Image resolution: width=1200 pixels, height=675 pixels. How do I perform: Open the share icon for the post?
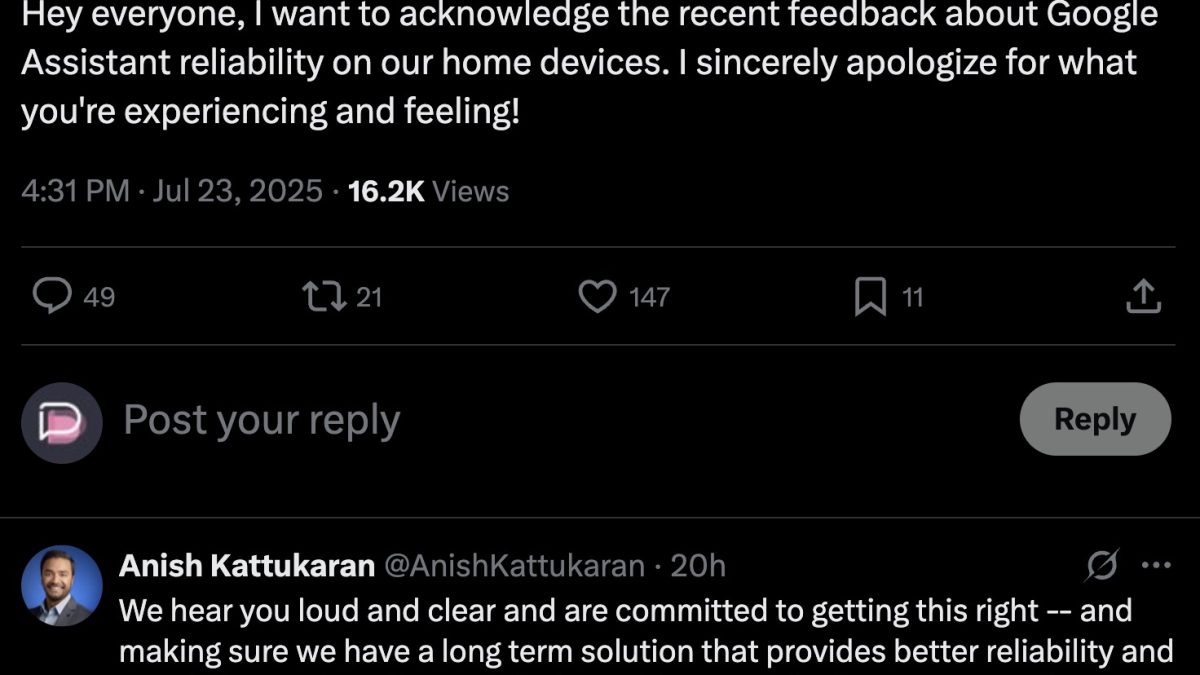pyautogui.click(x=1143, y=296)
